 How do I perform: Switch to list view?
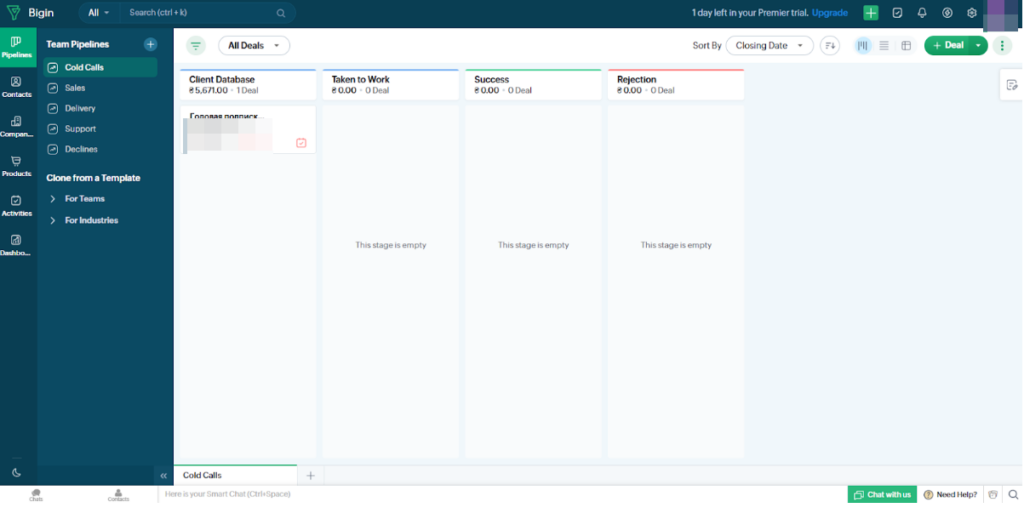[884, 45]
